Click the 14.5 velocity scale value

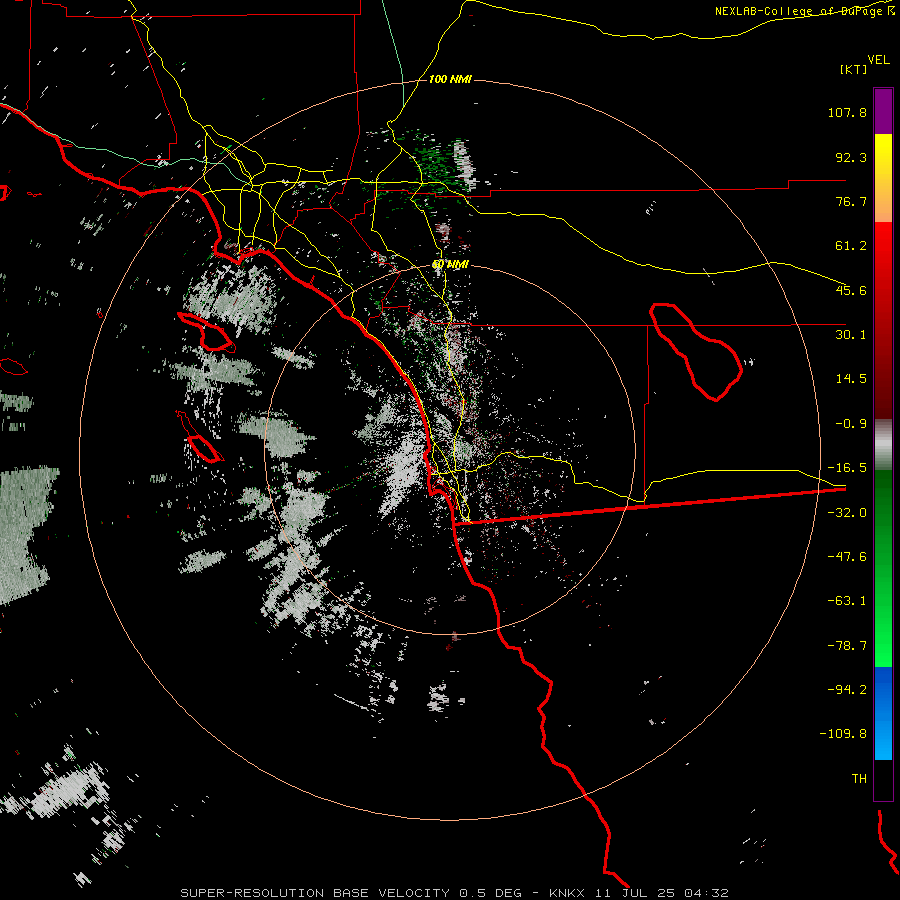(x=851, y=379)
